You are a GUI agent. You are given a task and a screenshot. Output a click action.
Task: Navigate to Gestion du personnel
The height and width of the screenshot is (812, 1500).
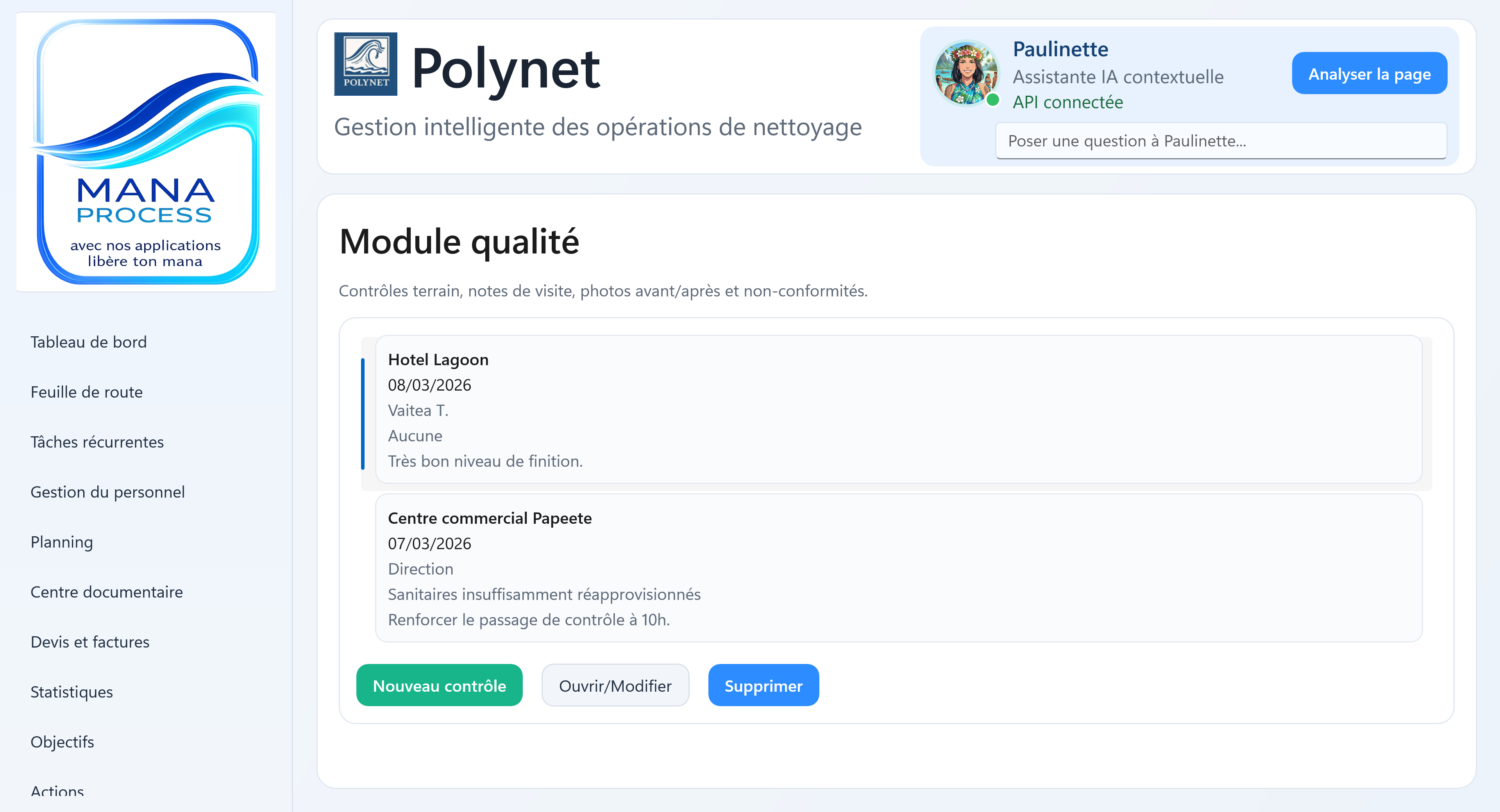point(107,493)
